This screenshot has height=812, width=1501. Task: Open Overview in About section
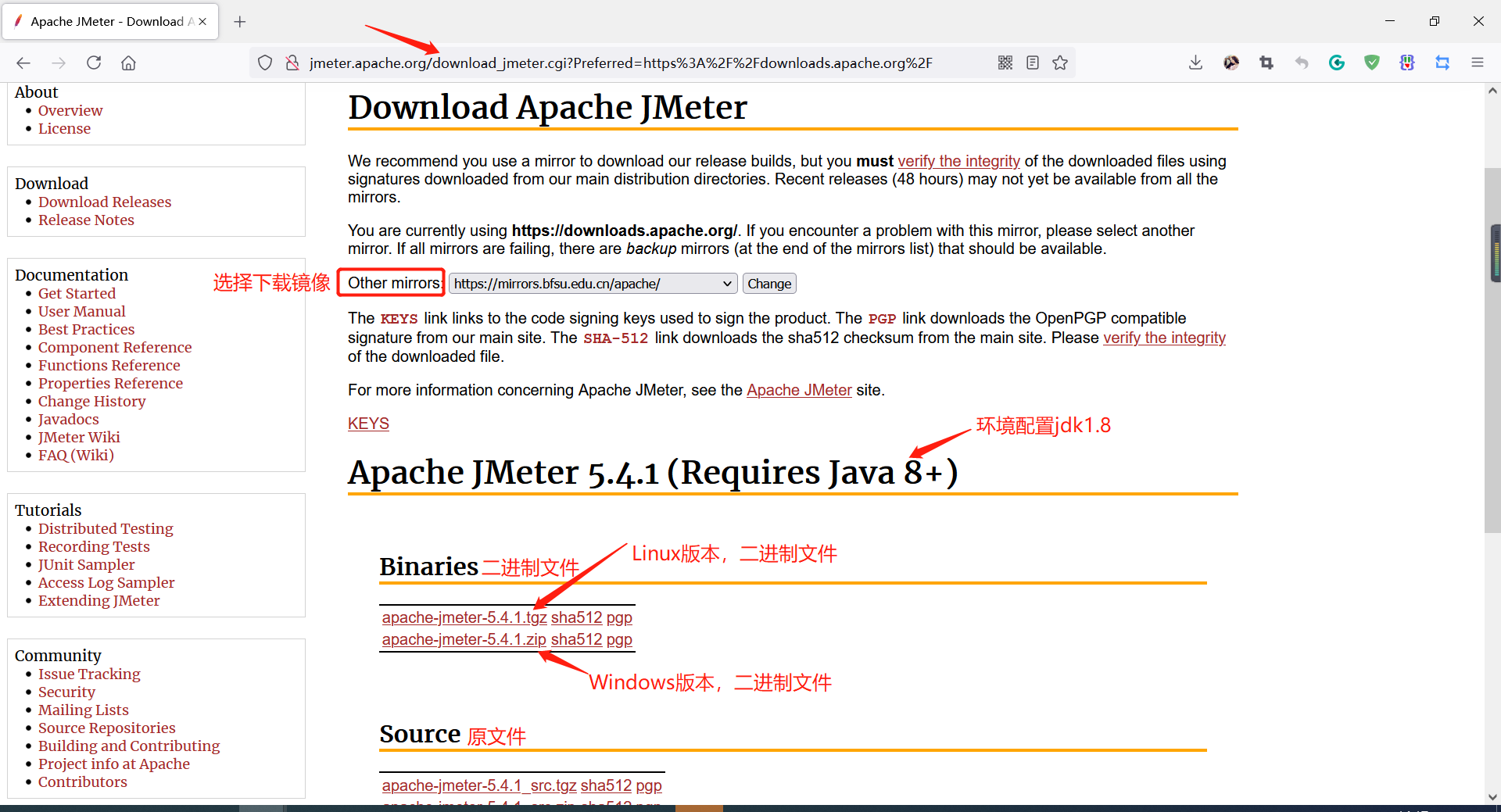[70, 110]
